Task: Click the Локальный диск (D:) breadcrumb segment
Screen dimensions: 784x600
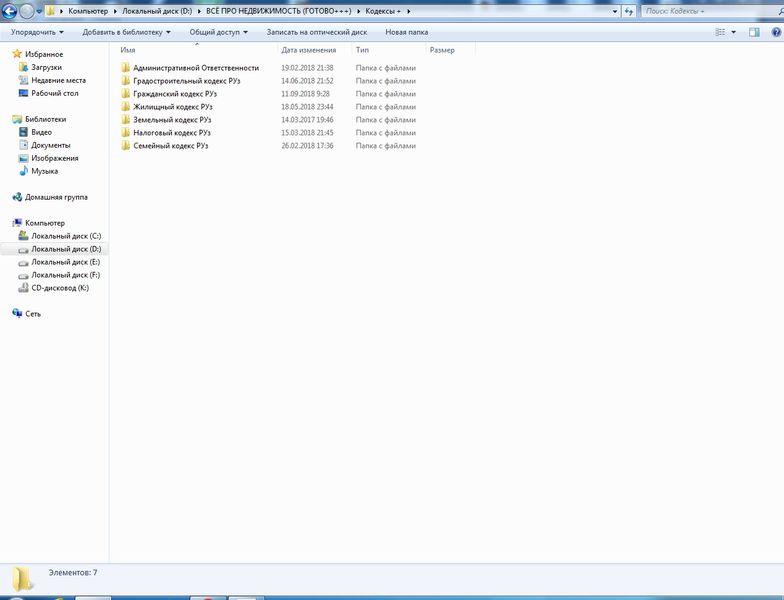Action: click(x=157, y=11)
